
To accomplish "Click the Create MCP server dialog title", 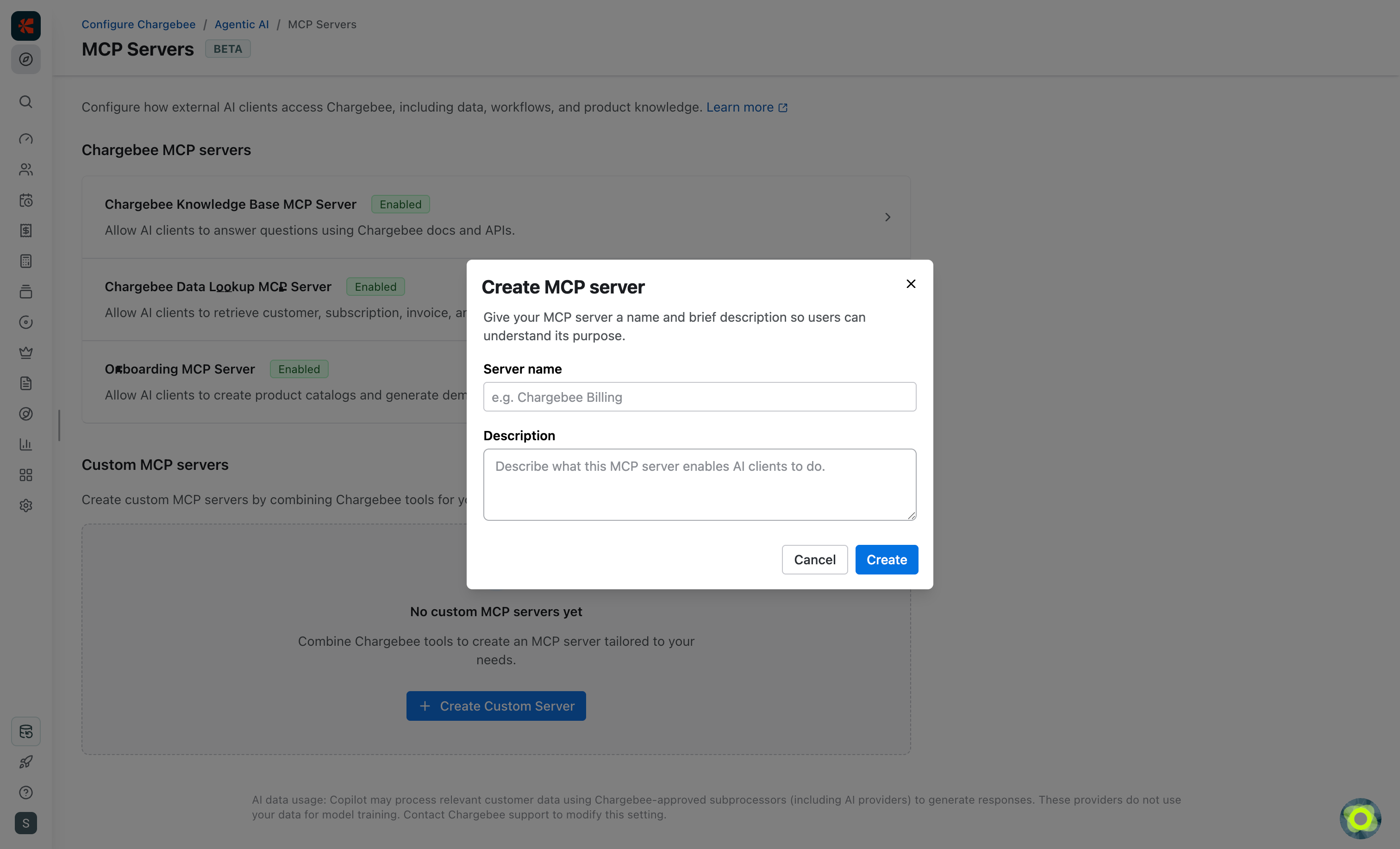I will [563, 287].
